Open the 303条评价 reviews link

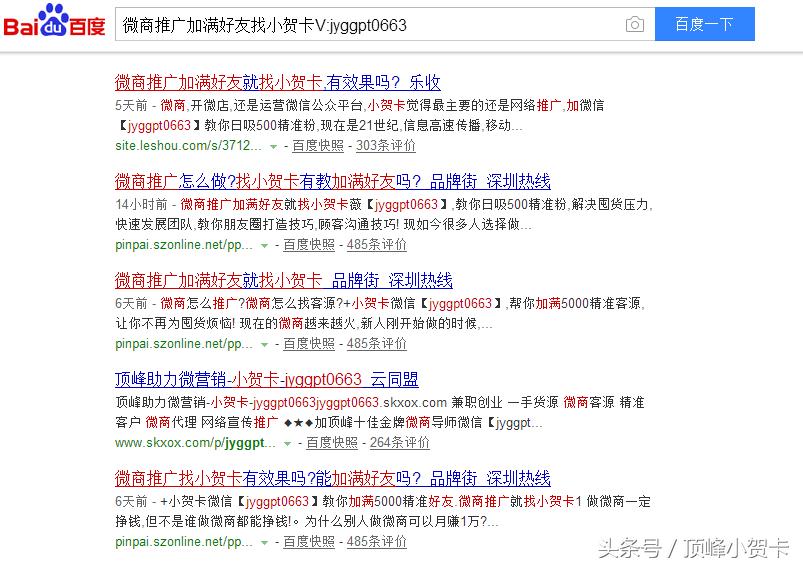[386, 145]
